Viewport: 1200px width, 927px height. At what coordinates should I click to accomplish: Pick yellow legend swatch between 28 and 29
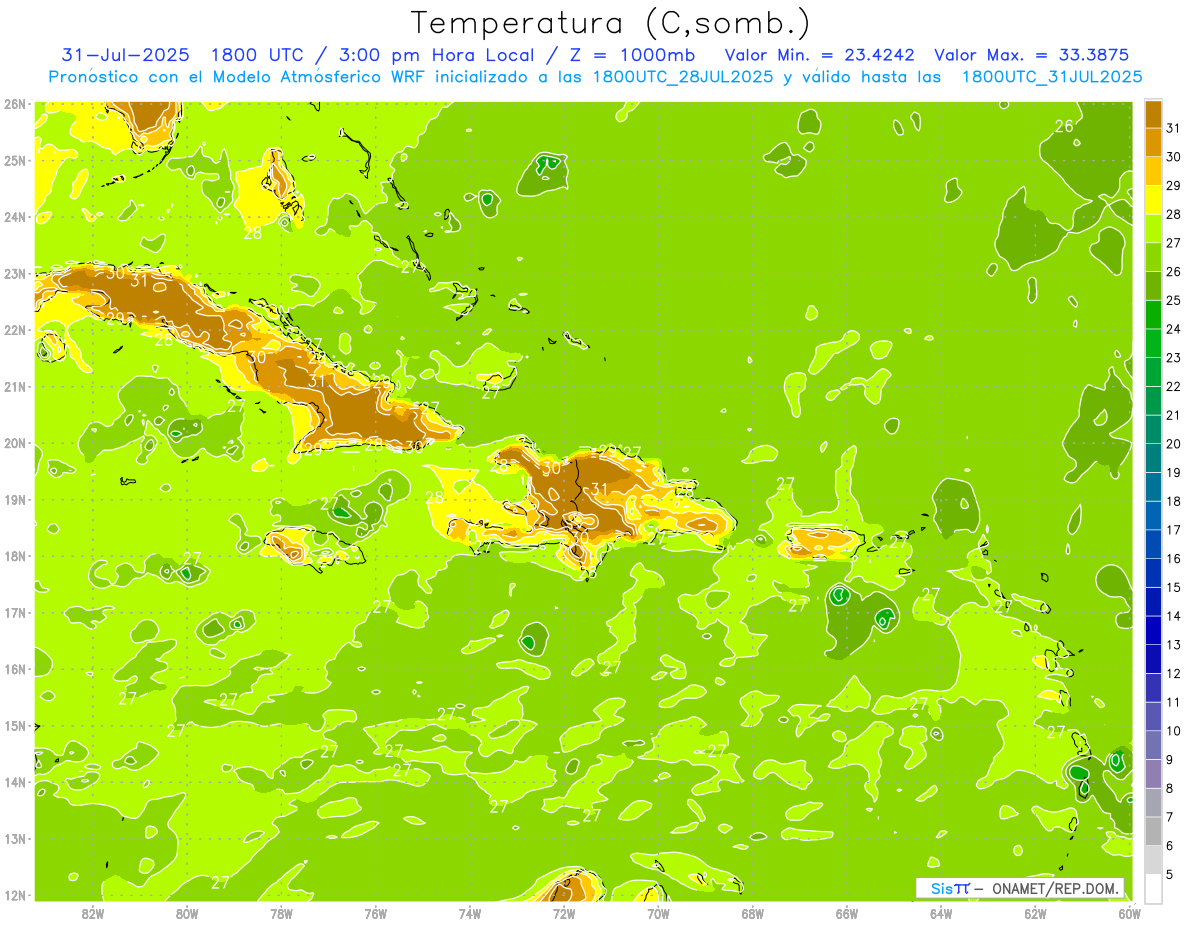coord(1153,200)
